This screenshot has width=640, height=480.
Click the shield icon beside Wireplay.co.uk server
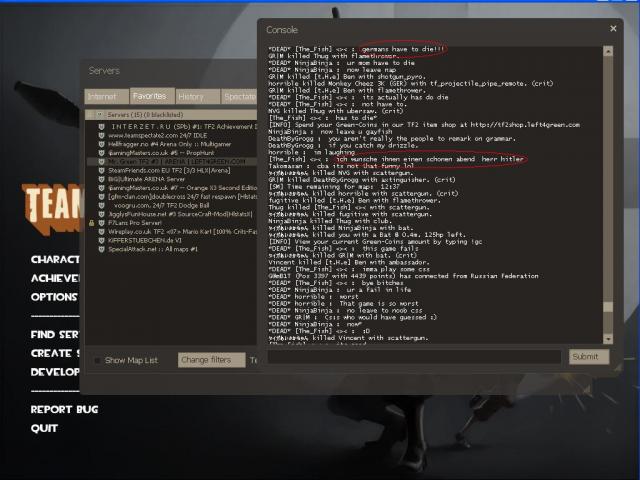pos(102,231)
